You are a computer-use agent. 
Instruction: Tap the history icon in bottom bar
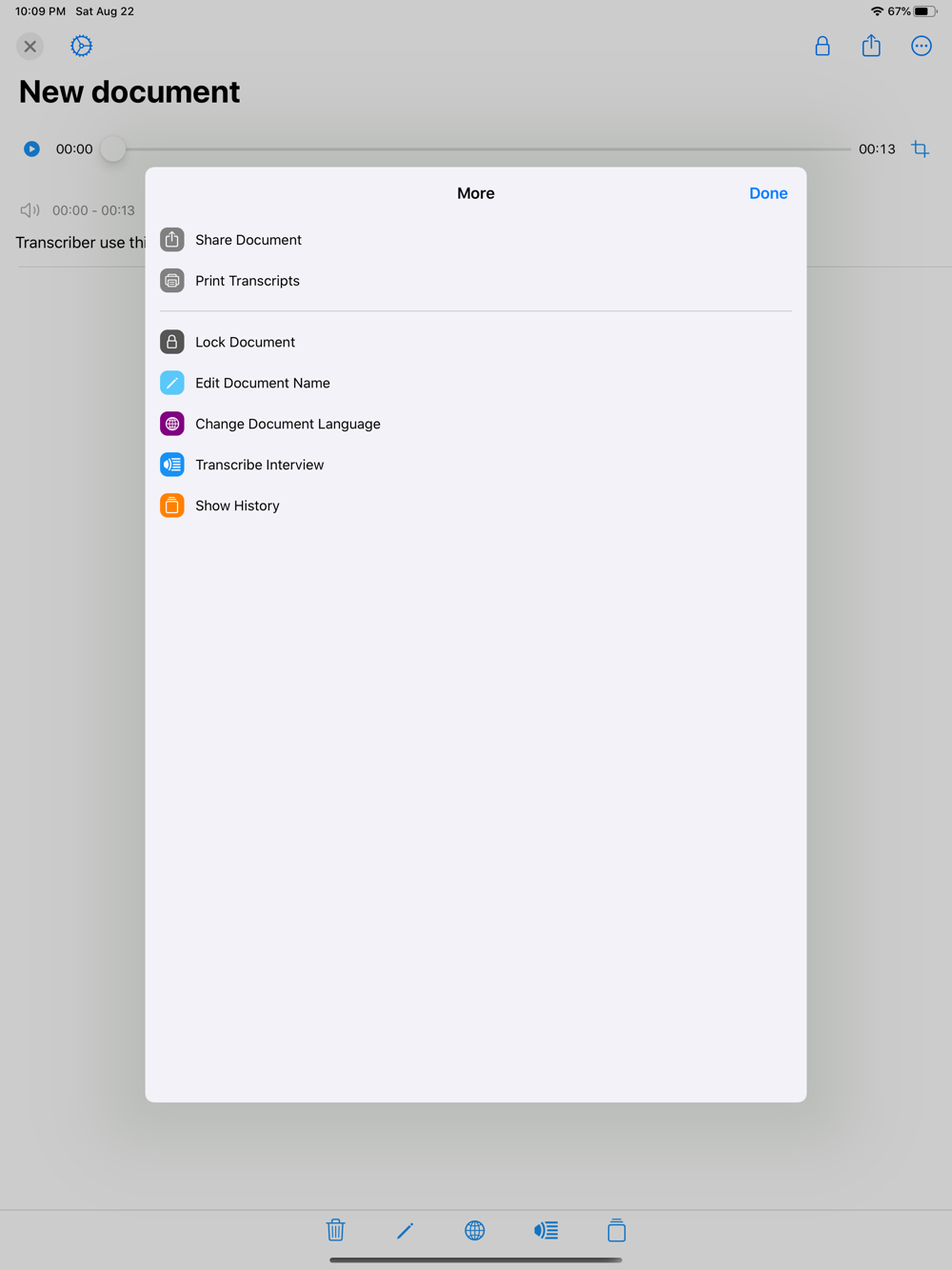617,1230
